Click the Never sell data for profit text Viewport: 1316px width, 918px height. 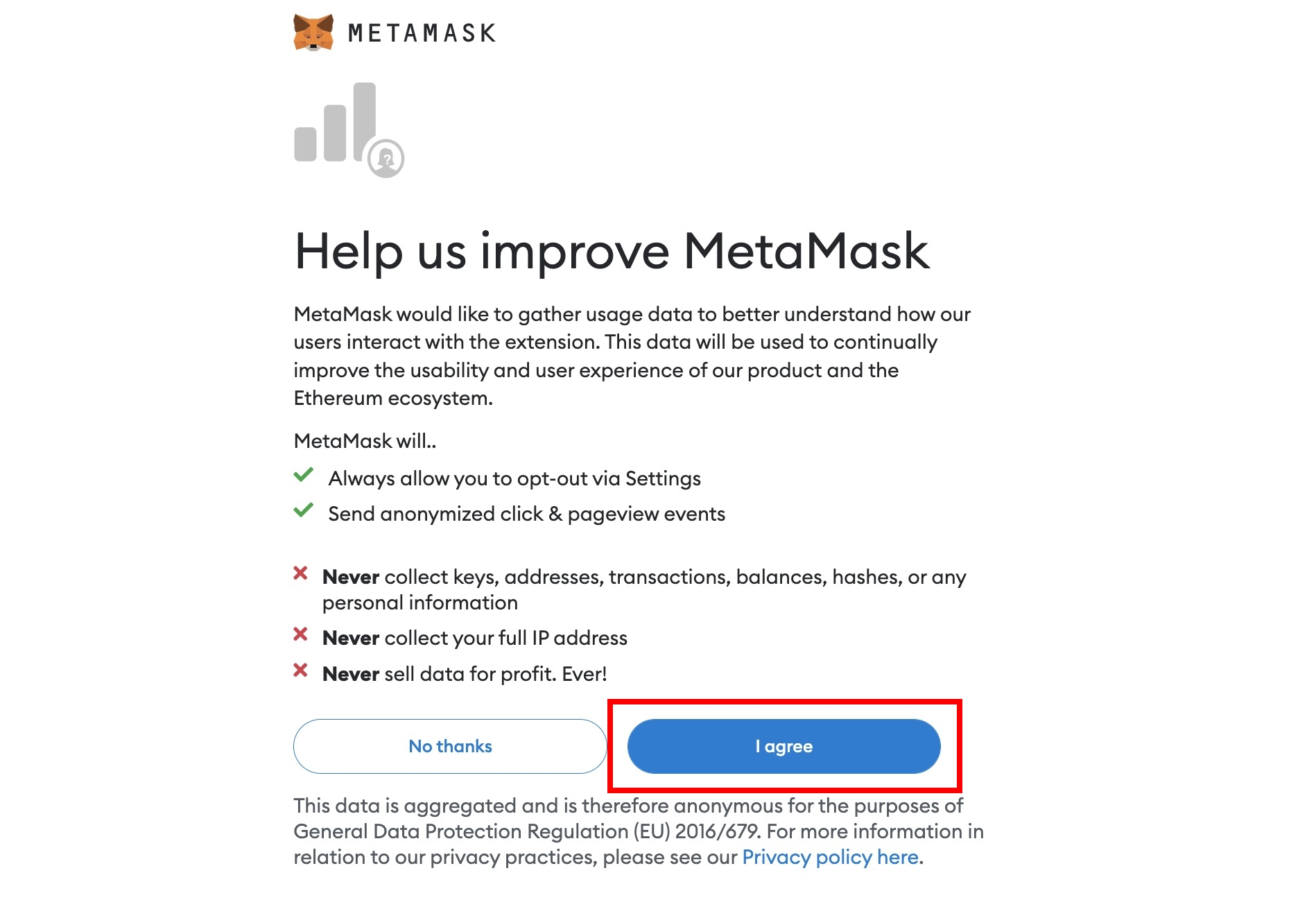point(465,674)
